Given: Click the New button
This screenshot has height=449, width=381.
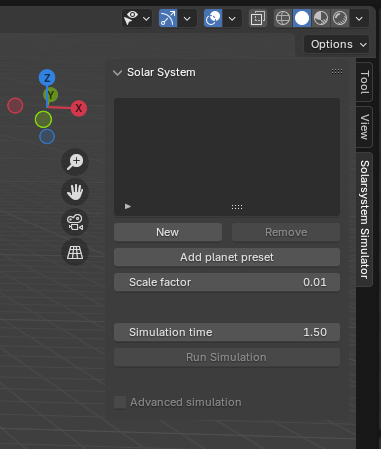Looking at the screenshot, I should point(168,232).
